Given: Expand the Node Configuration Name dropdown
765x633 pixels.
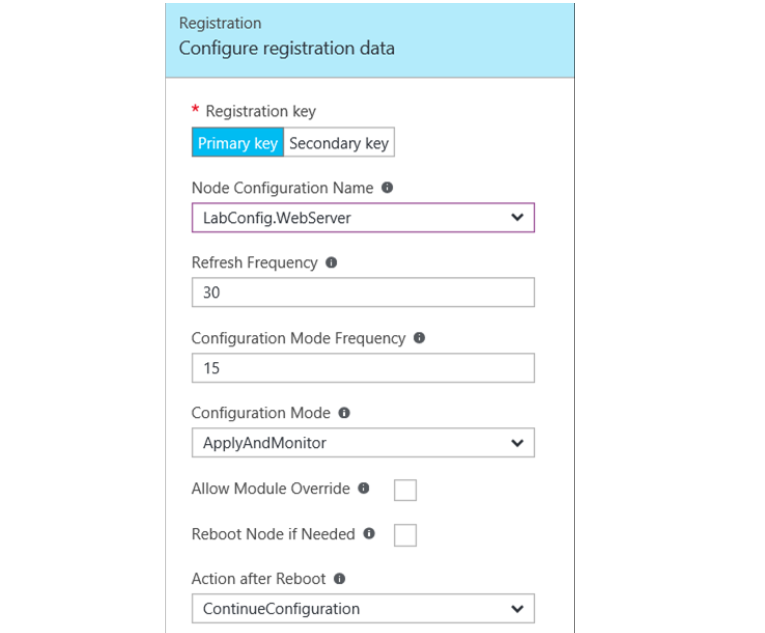Looking at the screenshot, I should (516, 217).
